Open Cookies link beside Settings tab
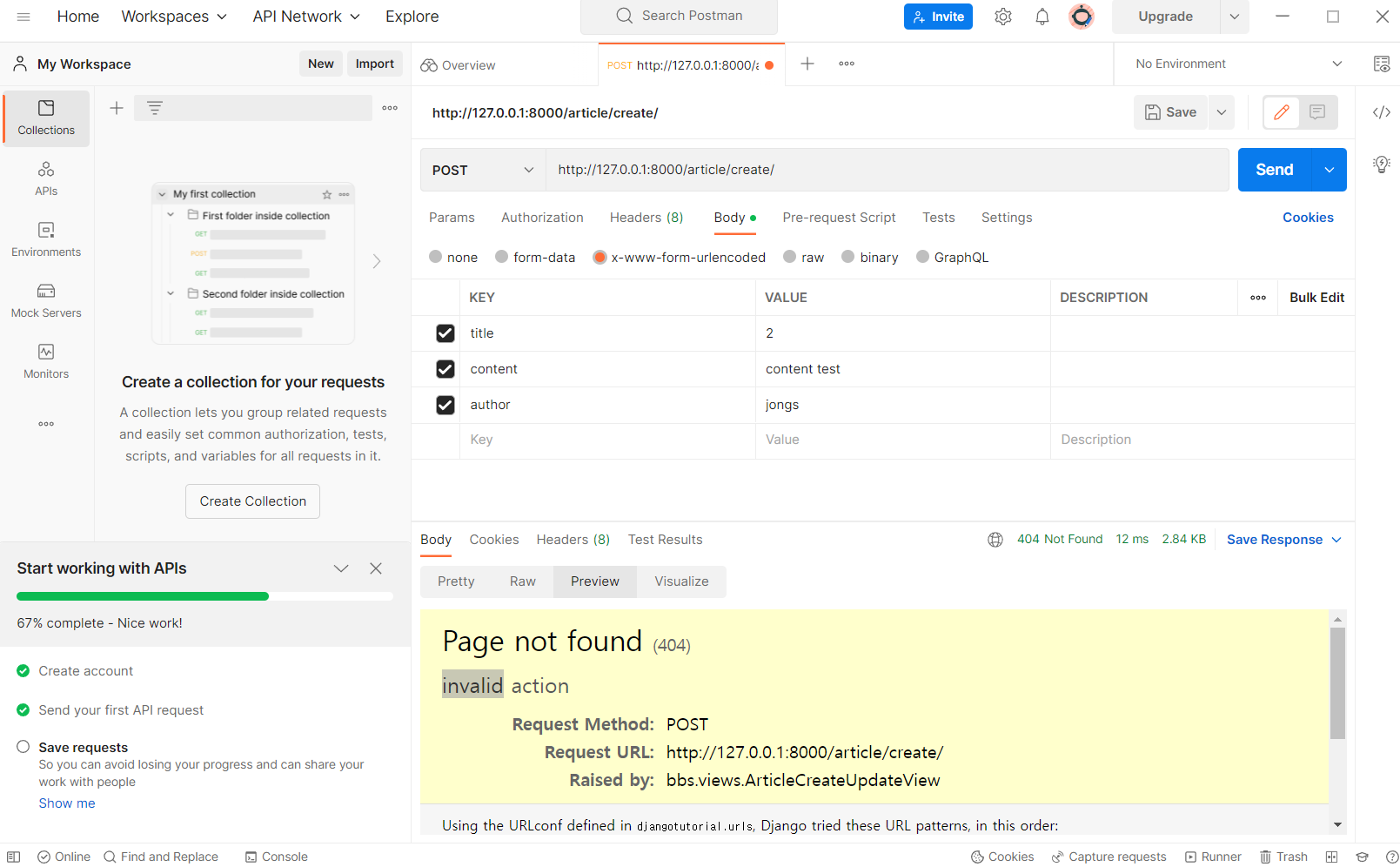Viewport: 1400px width, 867px height. click(x=1308, y=218)
